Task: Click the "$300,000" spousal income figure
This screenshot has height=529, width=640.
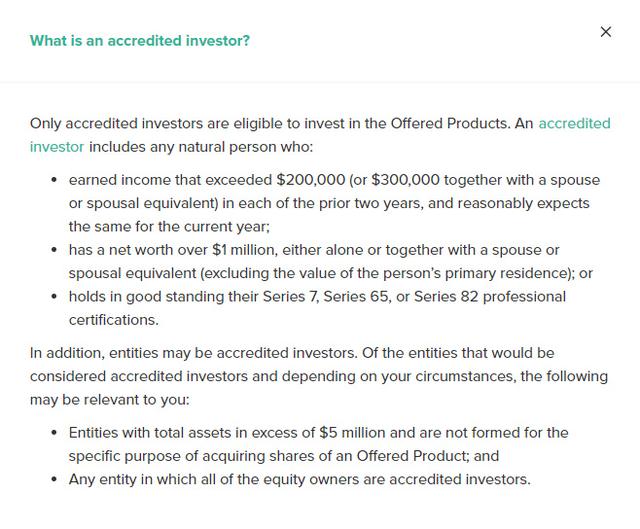Action: [406, 180]
